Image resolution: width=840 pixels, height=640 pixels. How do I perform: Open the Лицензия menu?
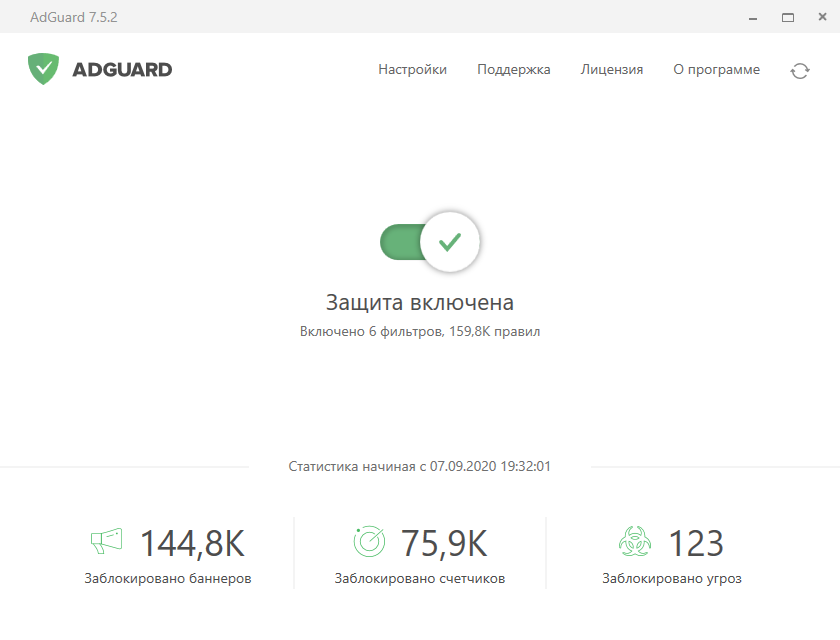pos(612,70)
